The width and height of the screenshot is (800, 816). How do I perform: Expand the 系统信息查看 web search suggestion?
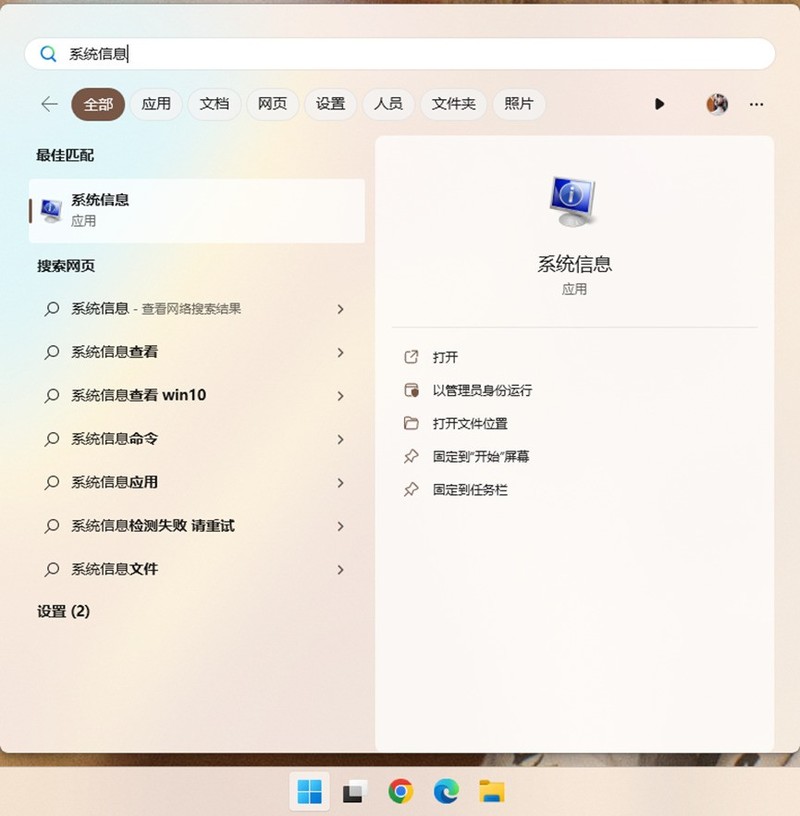point(340,352)
